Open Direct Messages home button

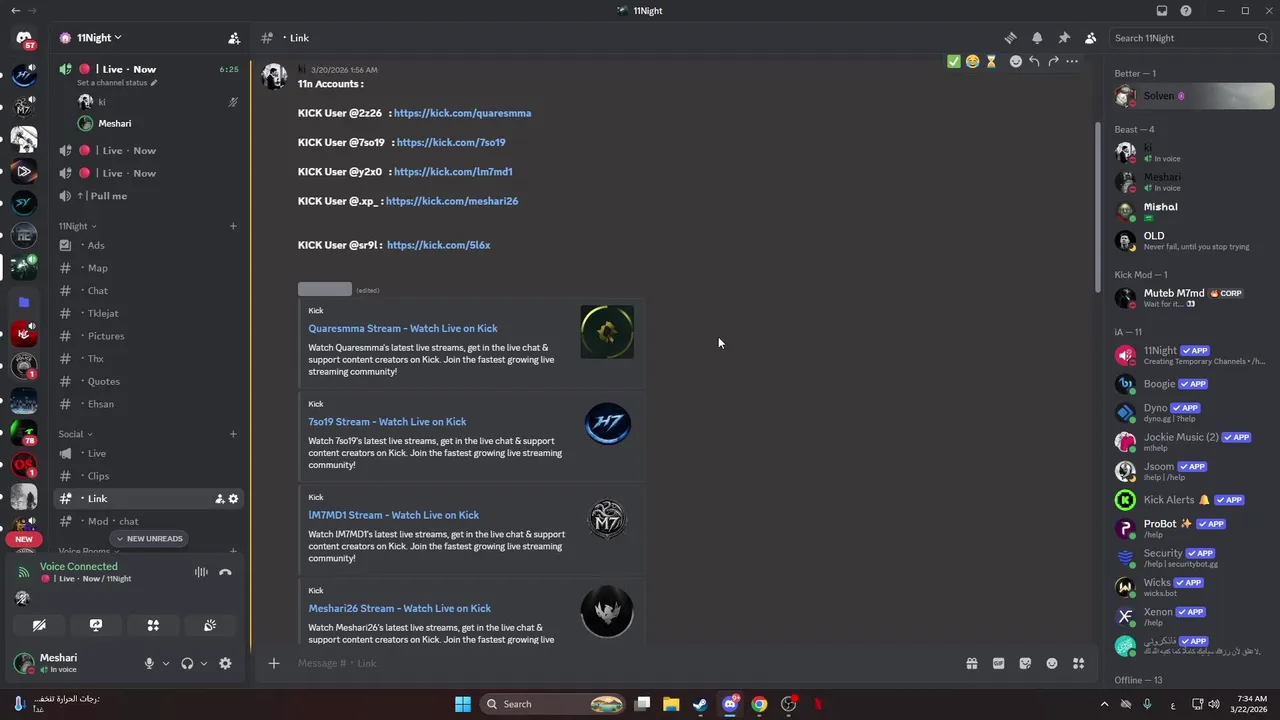coord(24,39)
